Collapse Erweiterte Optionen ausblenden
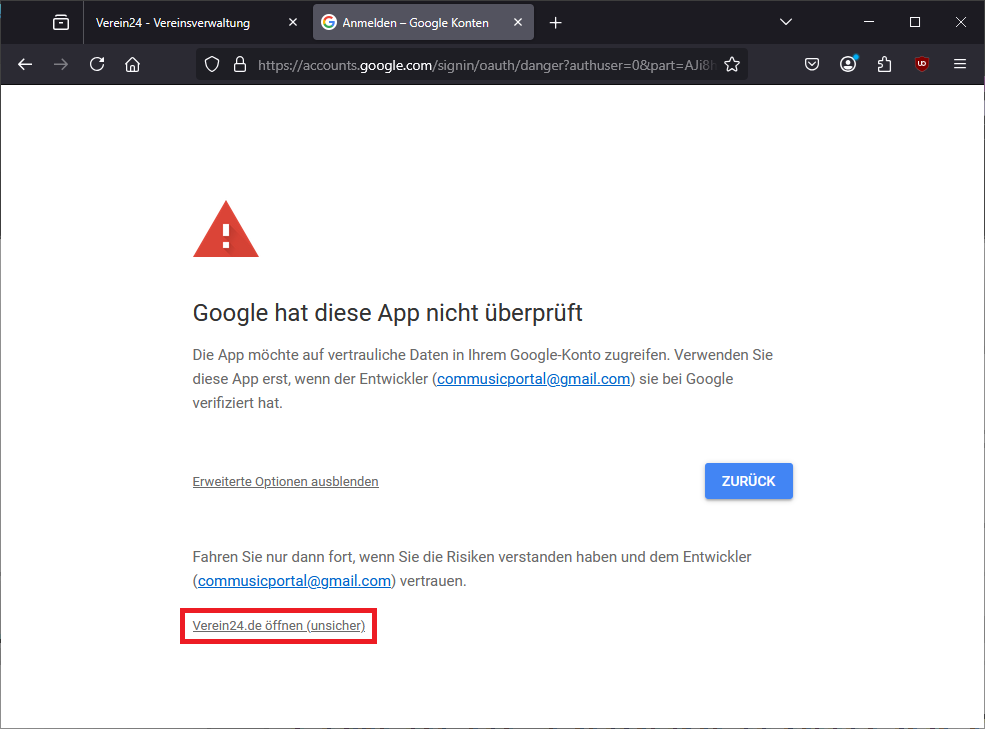The height and width of the screenshot is (729, 985). tap(285, 481)
